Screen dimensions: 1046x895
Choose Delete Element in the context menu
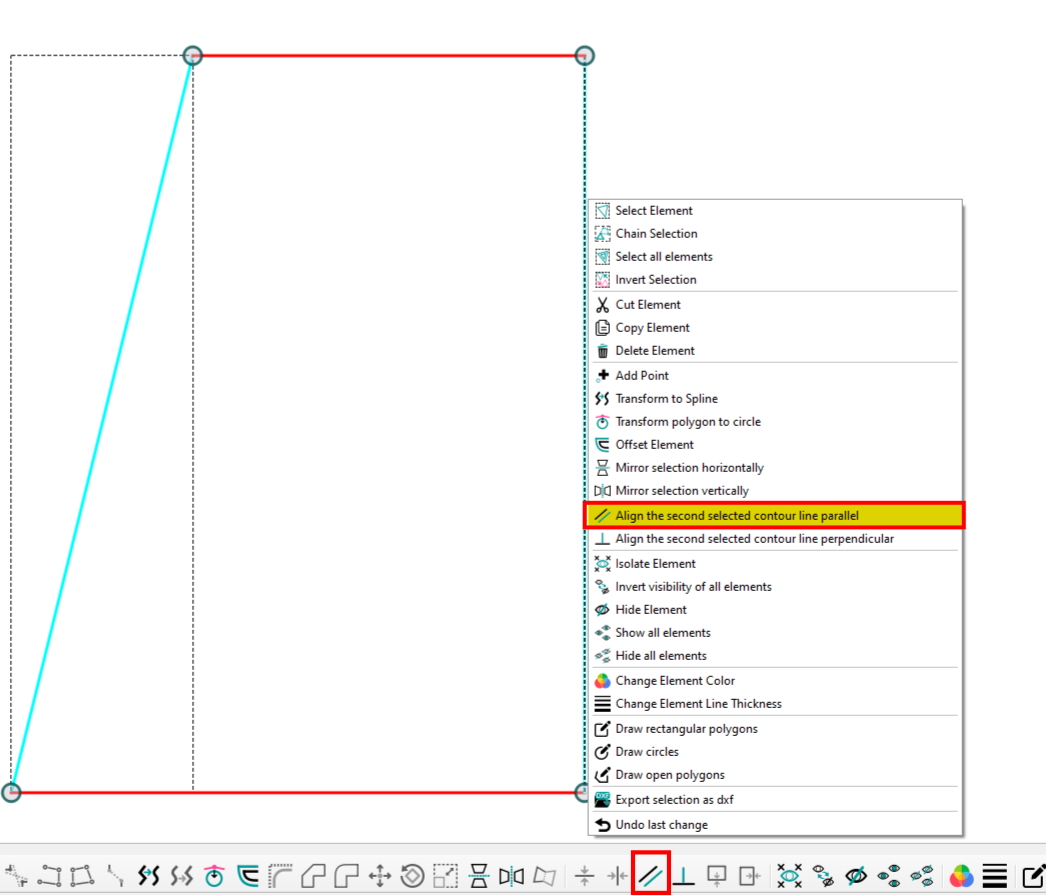655,351
